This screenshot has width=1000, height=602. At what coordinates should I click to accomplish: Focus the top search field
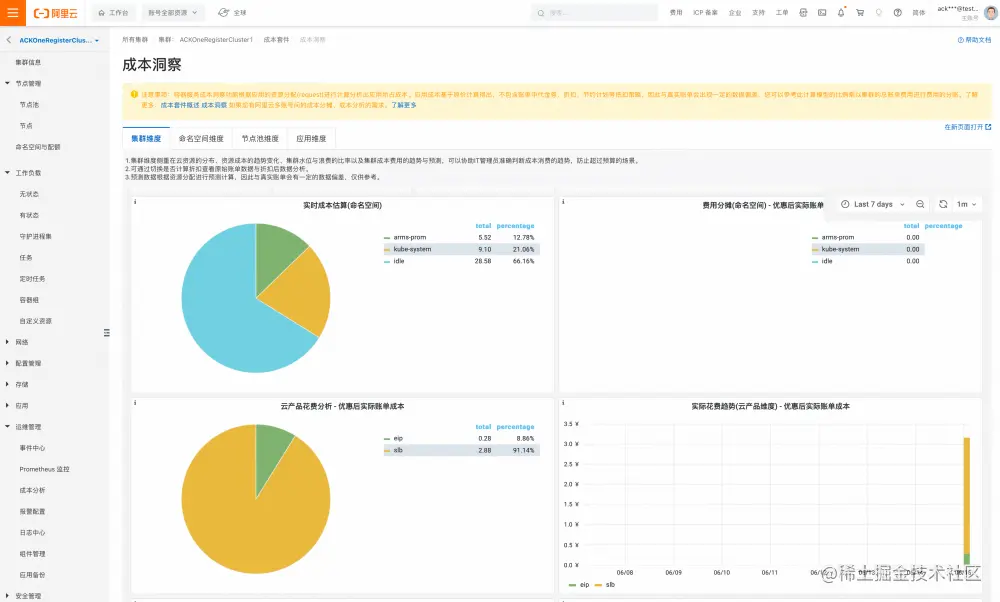(x=594, y=13)
